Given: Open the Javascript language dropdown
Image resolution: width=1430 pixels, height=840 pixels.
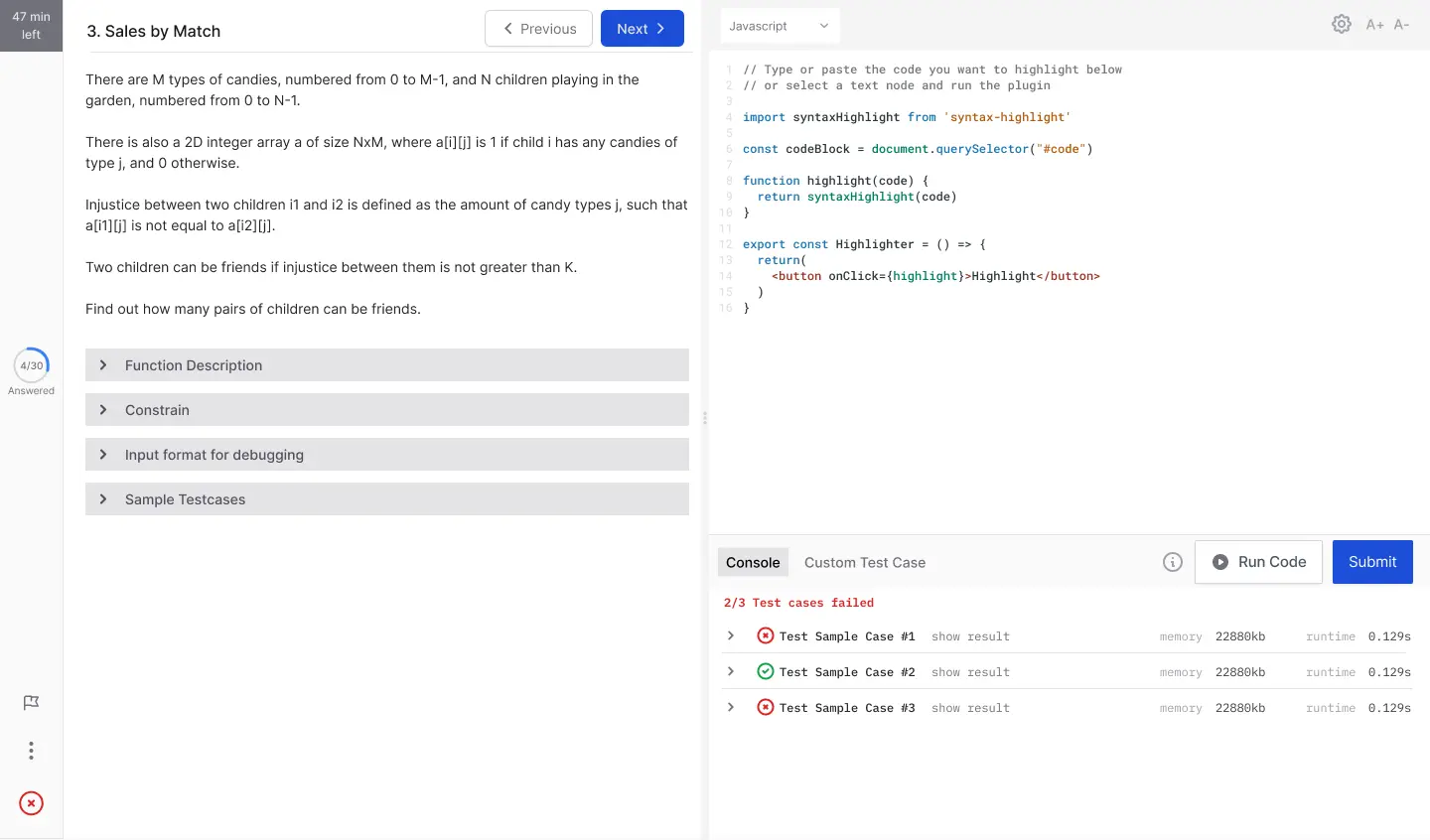Looking at the screenshot, I should (780, 26).
